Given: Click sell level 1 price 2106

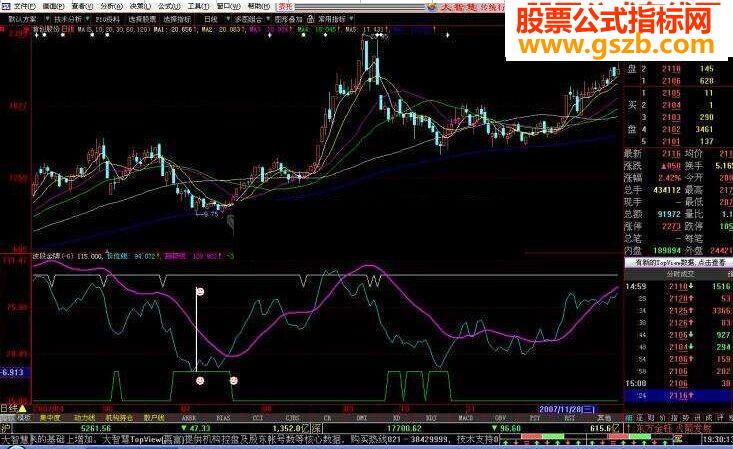Looking at the screenshot, I should tap(671, 81).
